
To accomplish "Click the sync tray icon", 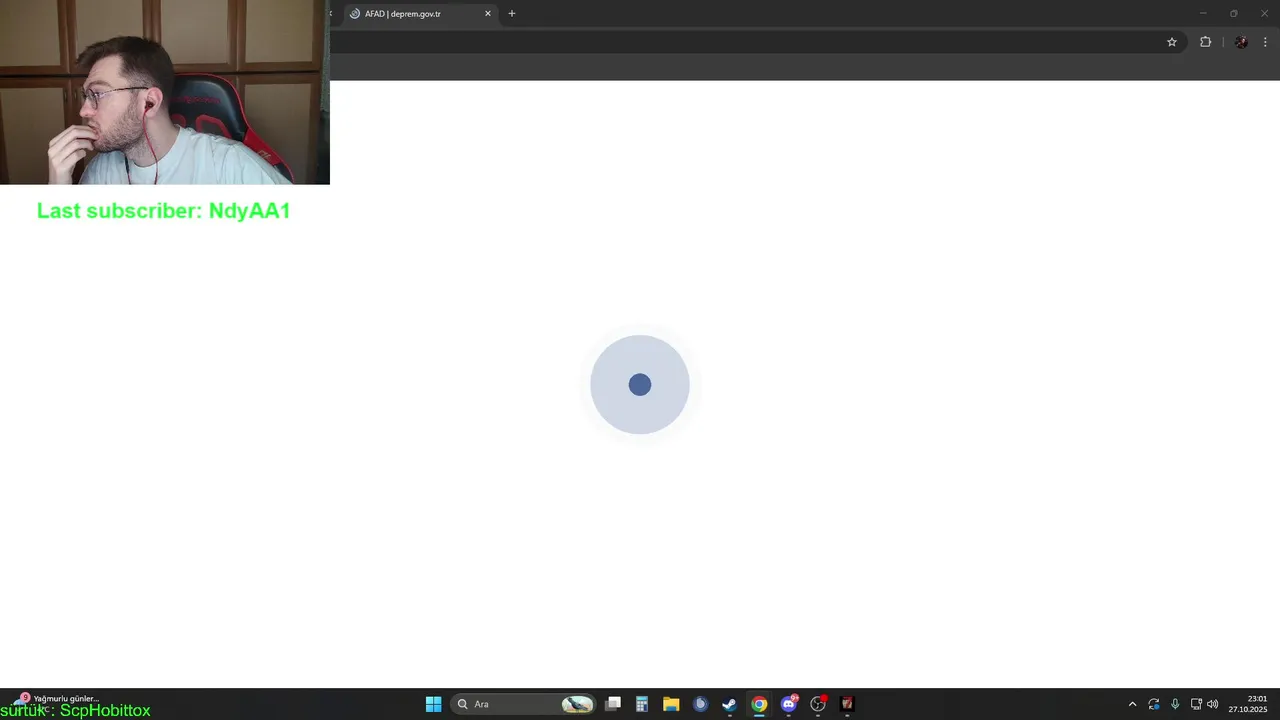I will [x=1154, y=704].
